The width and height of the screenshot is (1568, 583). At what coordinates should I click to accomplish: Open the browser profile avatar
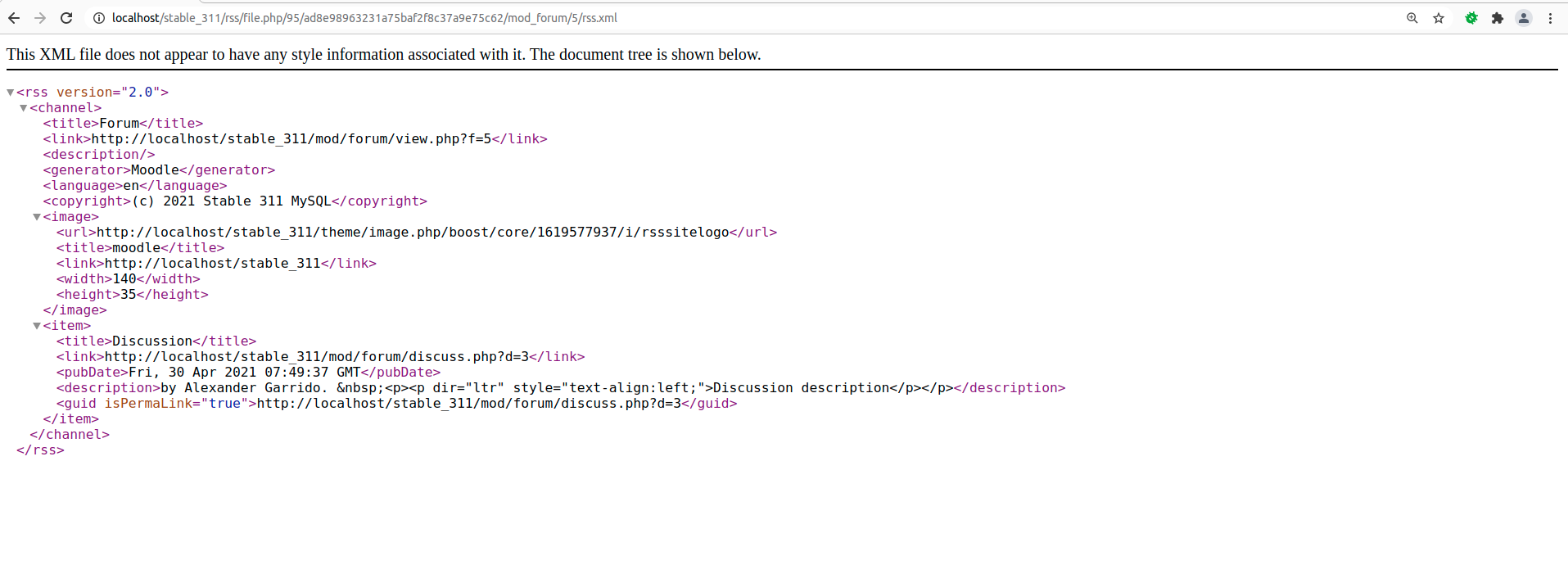[x=1524, y=18]
